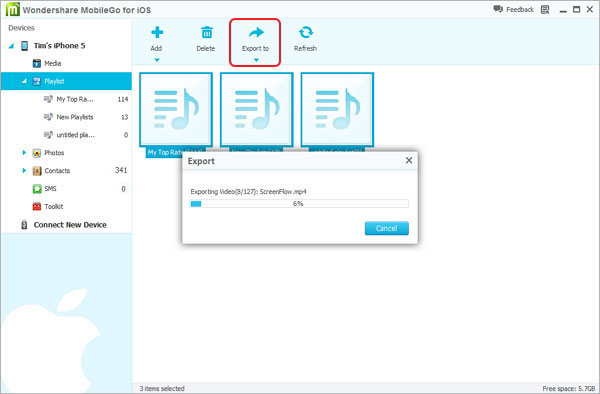The height and width of the screenshot is (394, 600).
Task: Expand the Photos tree node
Action: 24,153
